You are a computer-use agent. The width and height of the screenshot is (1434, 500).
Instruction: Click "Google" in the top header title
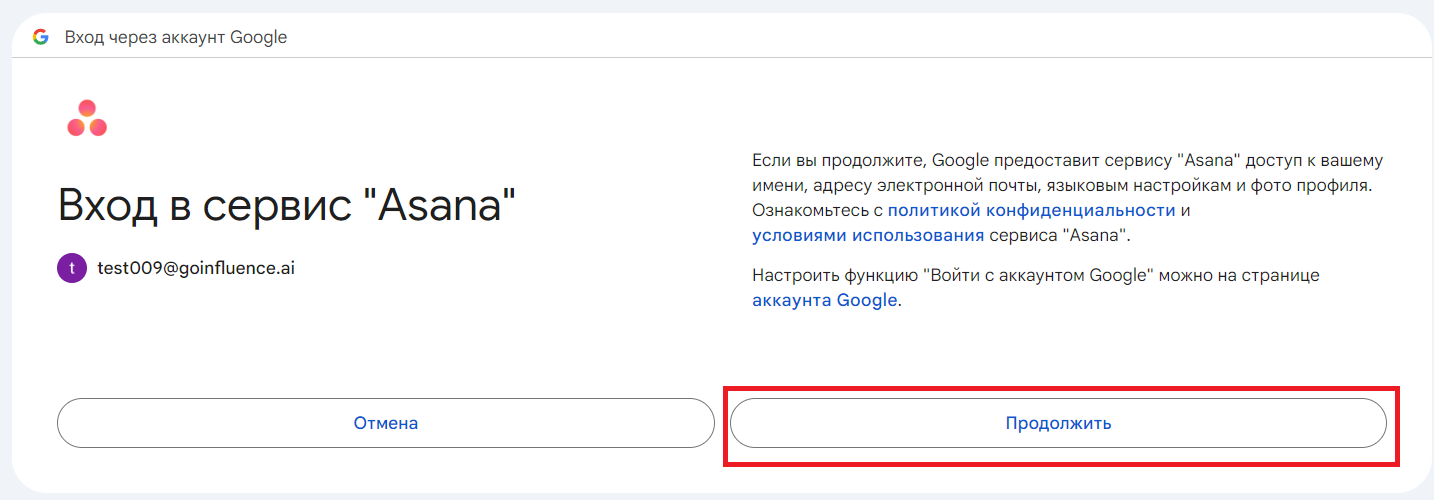click(258, 37)
